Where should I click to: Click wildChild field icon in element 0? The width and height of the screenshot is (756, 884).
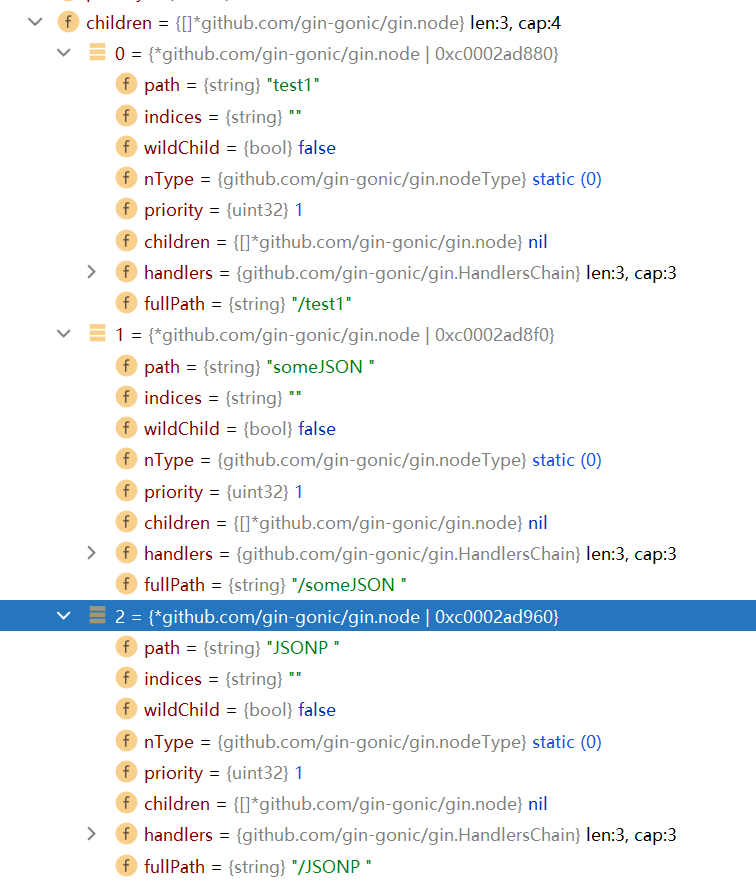pos(126,147)
